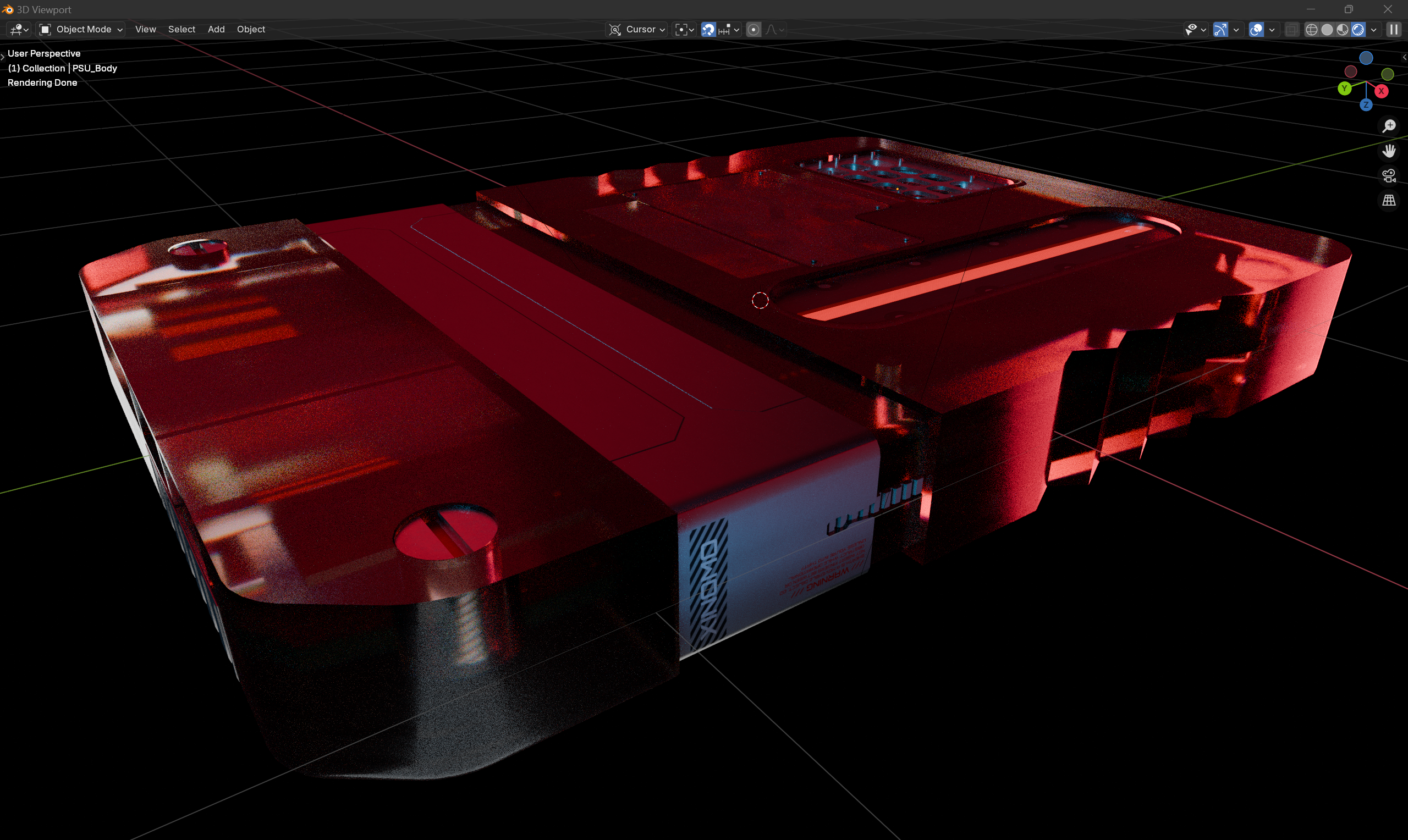This screenshot has height=840, width=1408.
Task: Expand the sidebar with right-edge arrow
Action: pyautogui.click(x=1404, y=57)
